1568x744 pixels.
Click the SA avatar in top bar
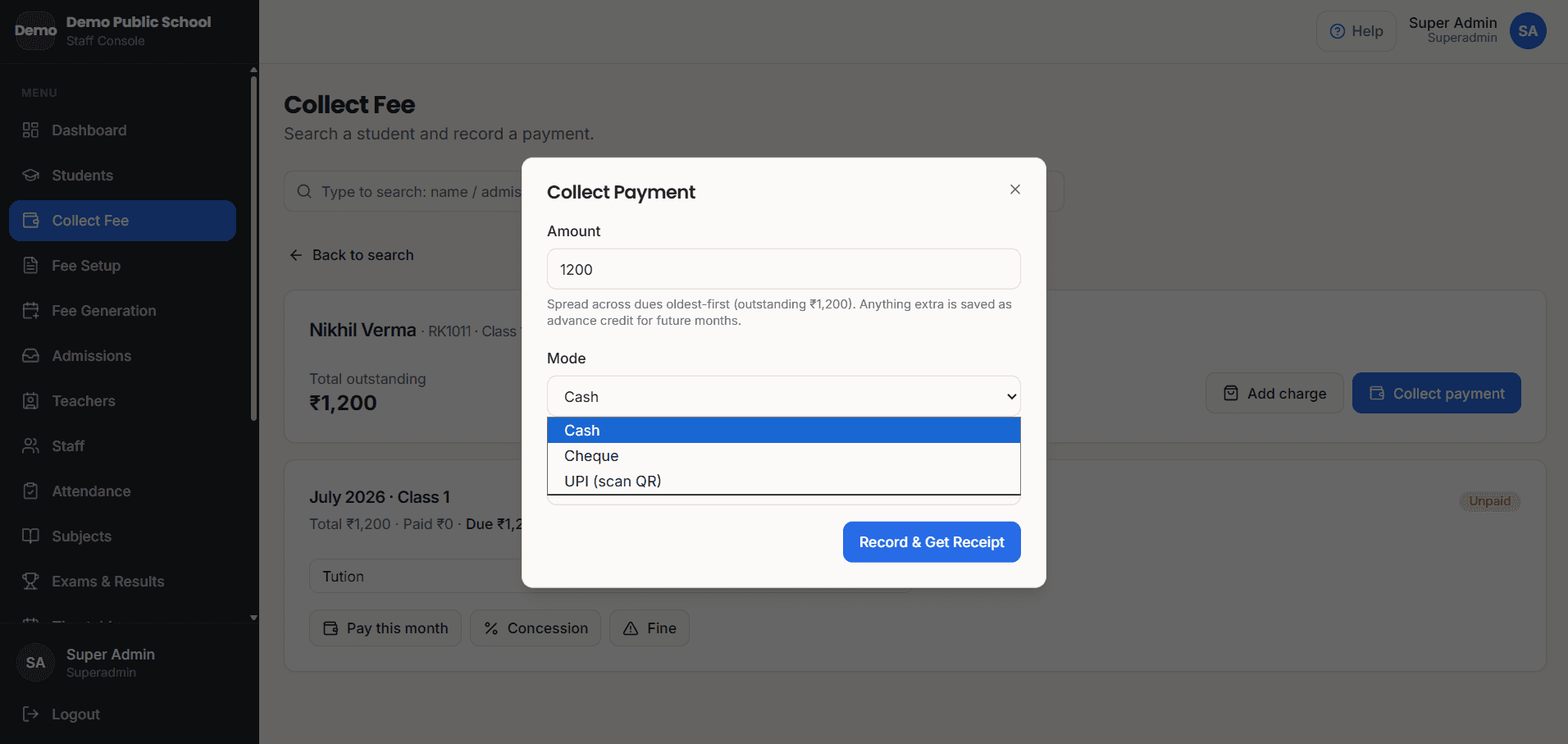click(x=1528, y=31)
